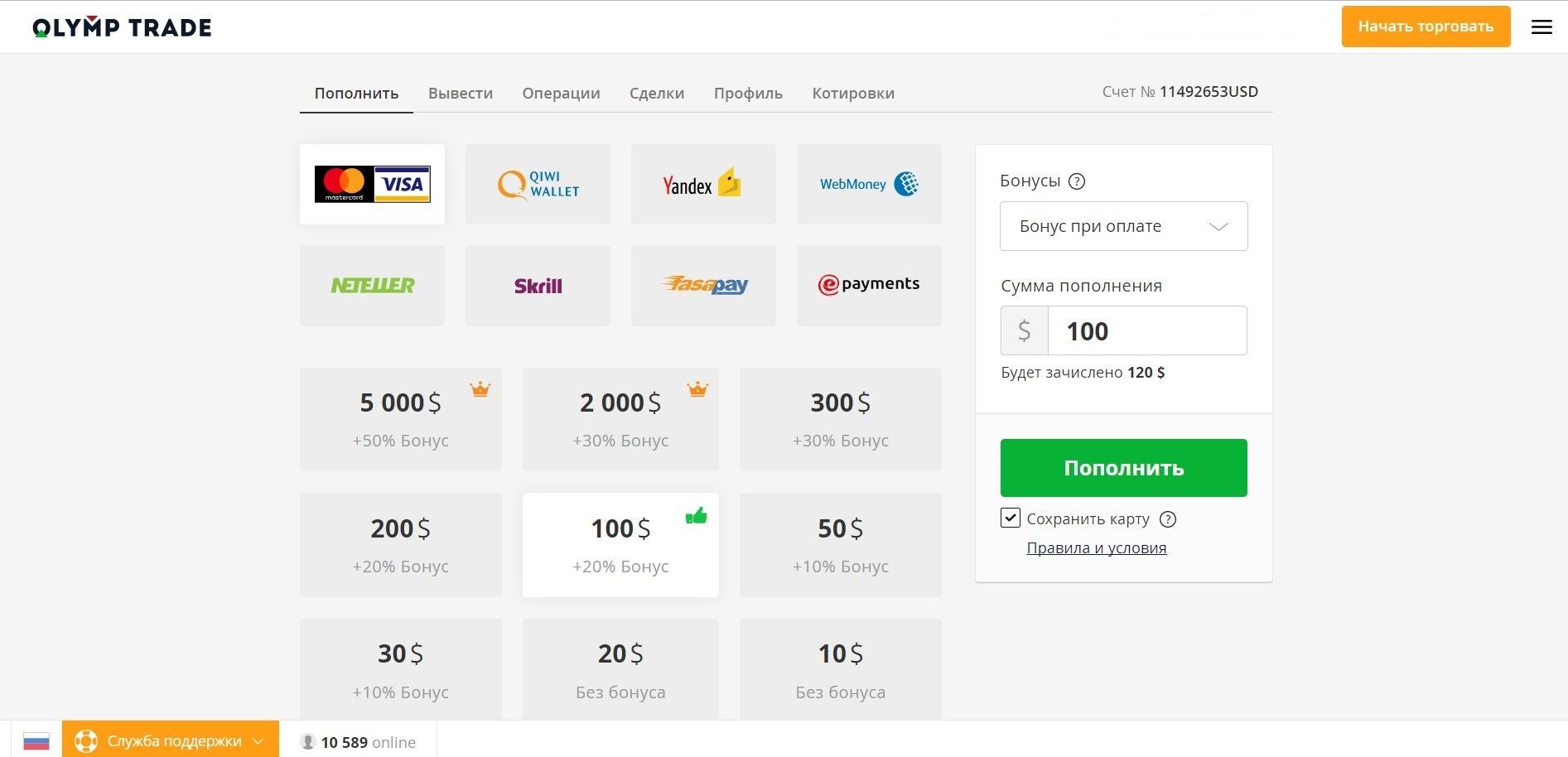Click the Russian flag language icon
The image size is (1568, 757).
coord(36,741)
